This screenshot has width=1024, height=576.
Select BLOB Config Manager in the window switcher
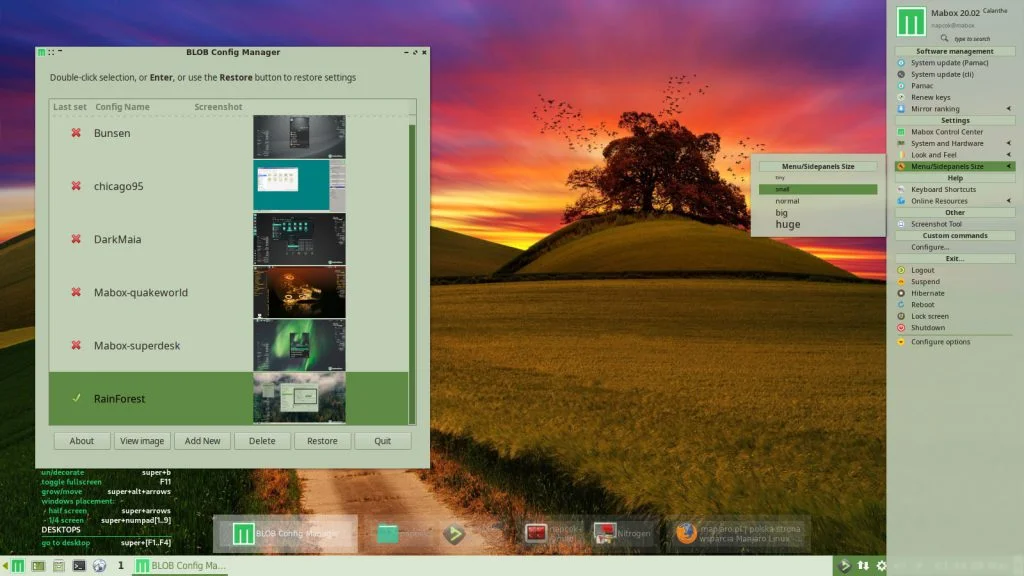(x=285, y=534)
